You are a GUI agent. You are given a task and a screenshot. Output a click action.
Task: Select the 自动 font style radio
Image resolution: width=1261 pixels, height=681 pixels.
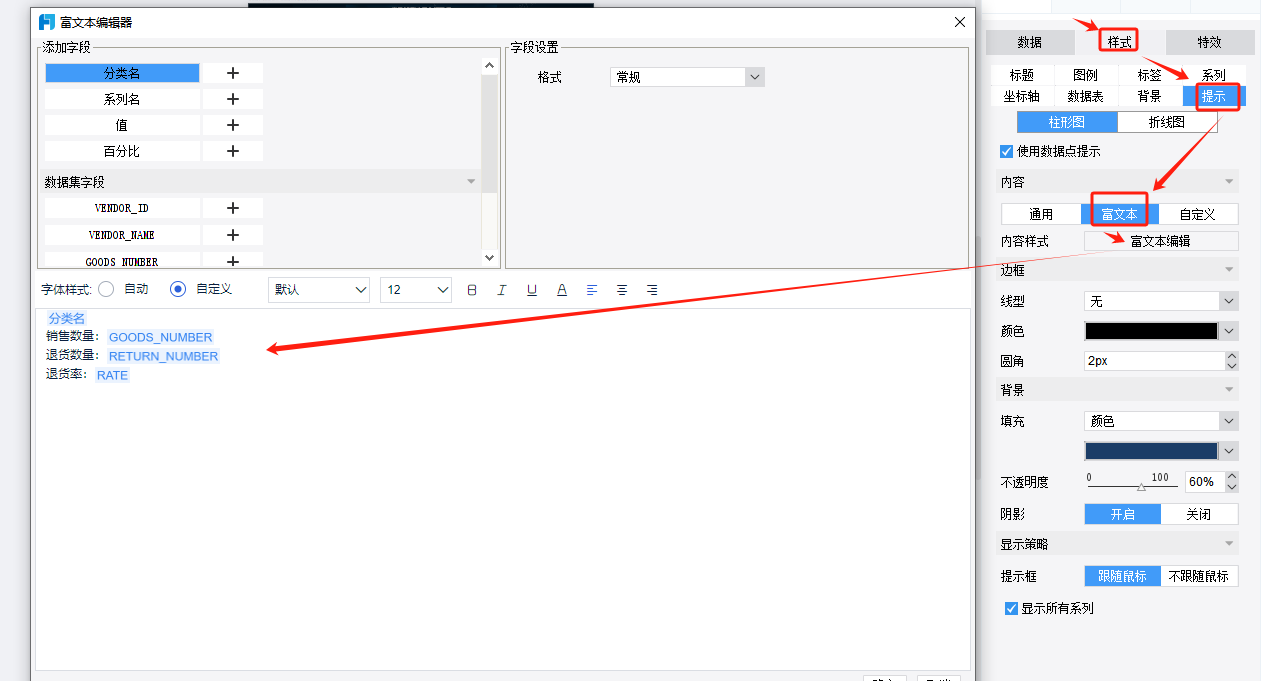click(106, 289)
